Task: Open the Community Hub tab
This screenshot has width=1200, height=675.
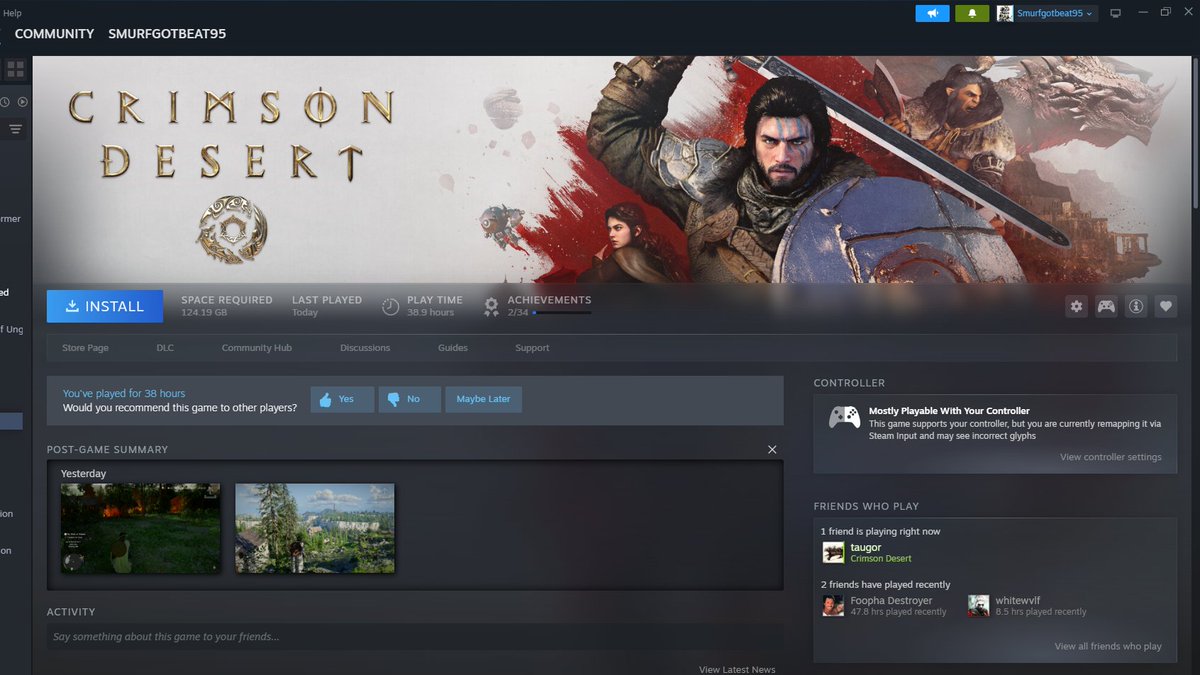Action: pyautogui.click(x=257, y=348)
